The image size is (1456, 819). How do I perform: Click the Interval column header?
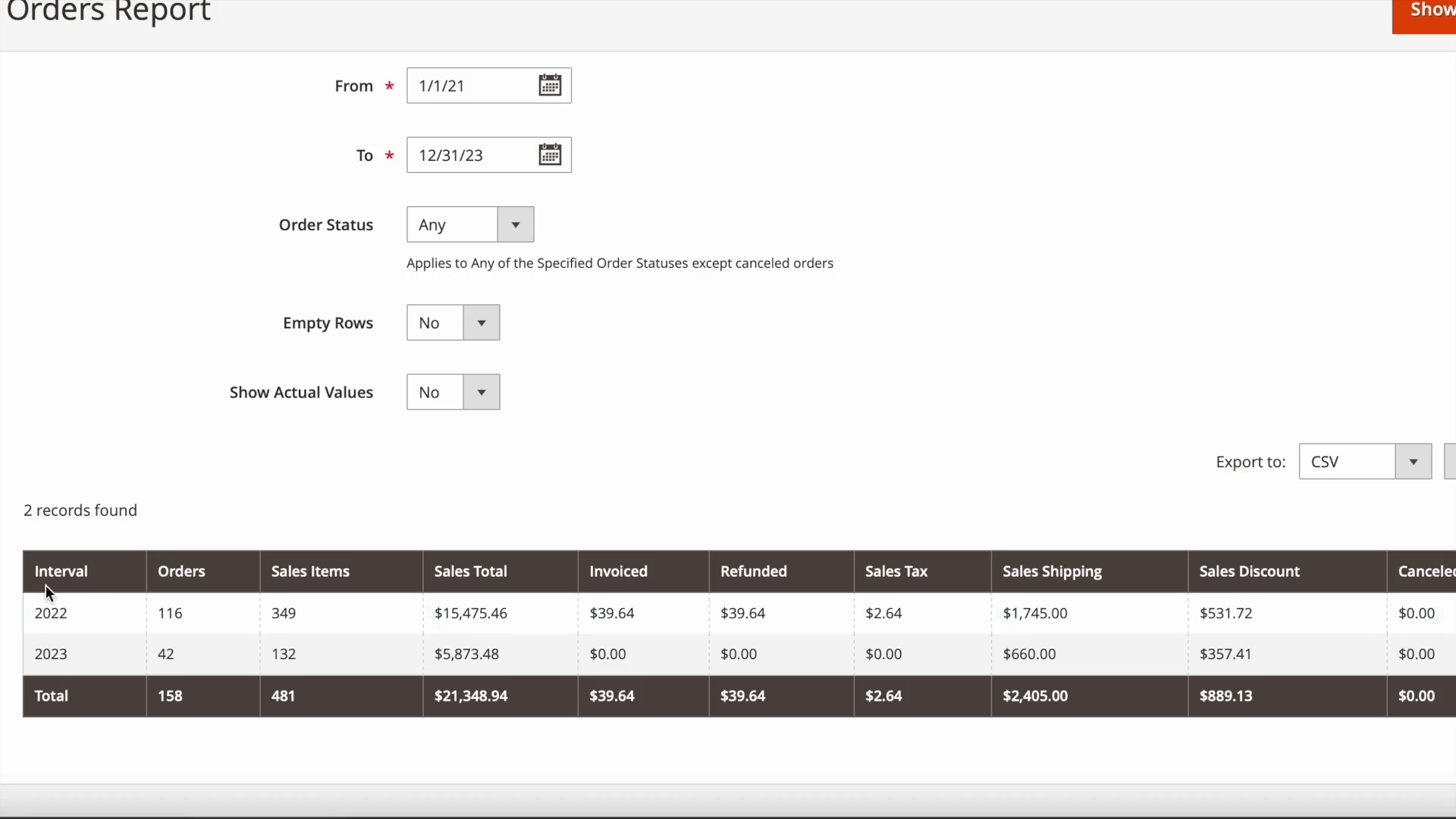click(61, 572)
